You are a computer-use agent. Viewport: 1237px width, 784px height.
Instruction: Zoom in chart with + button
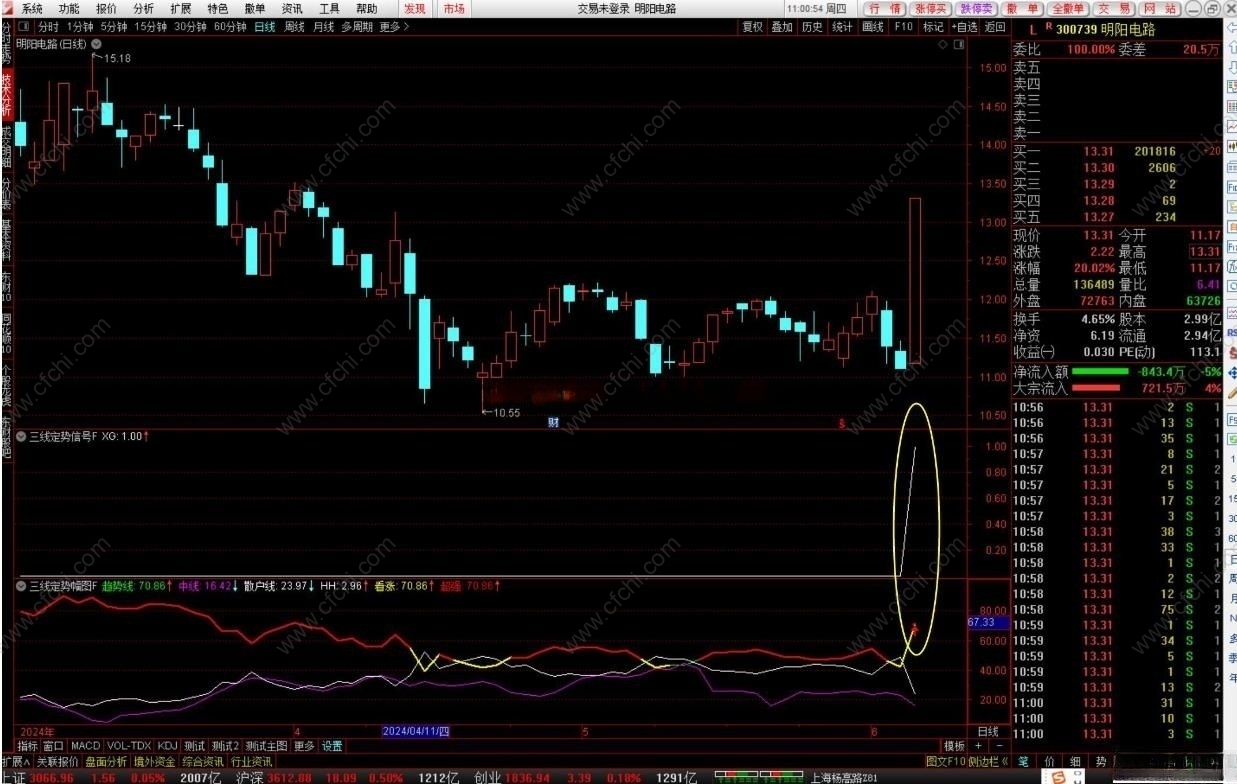(x=978, y=746)
